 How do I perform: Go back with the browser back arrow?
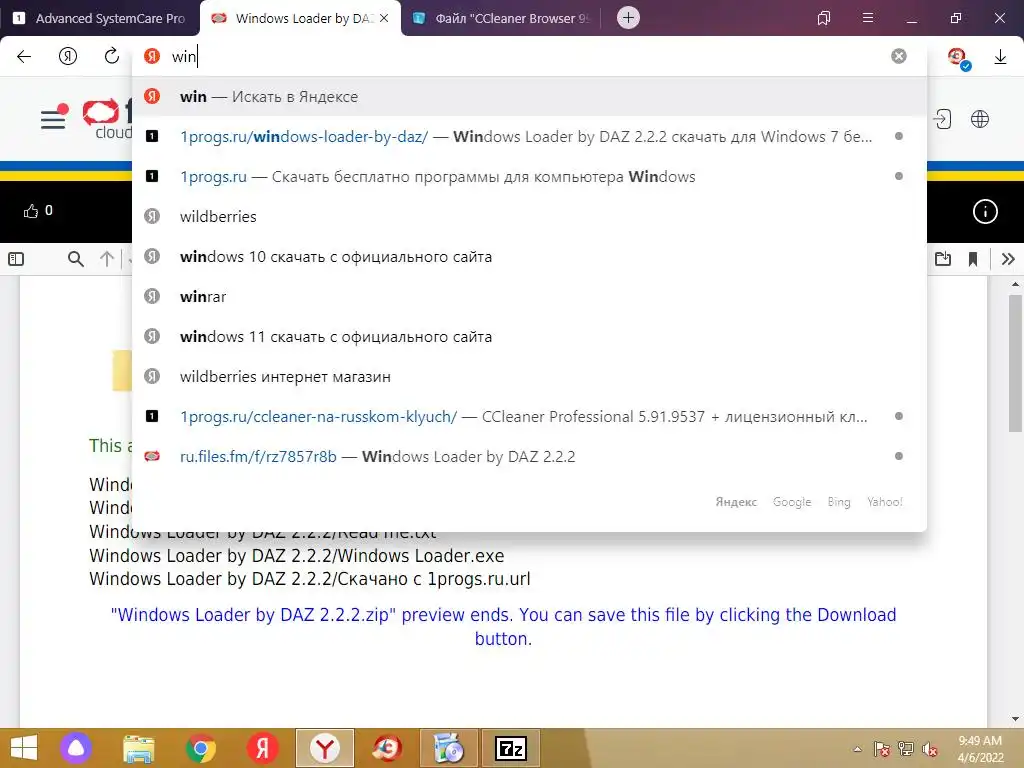[24, 56]
